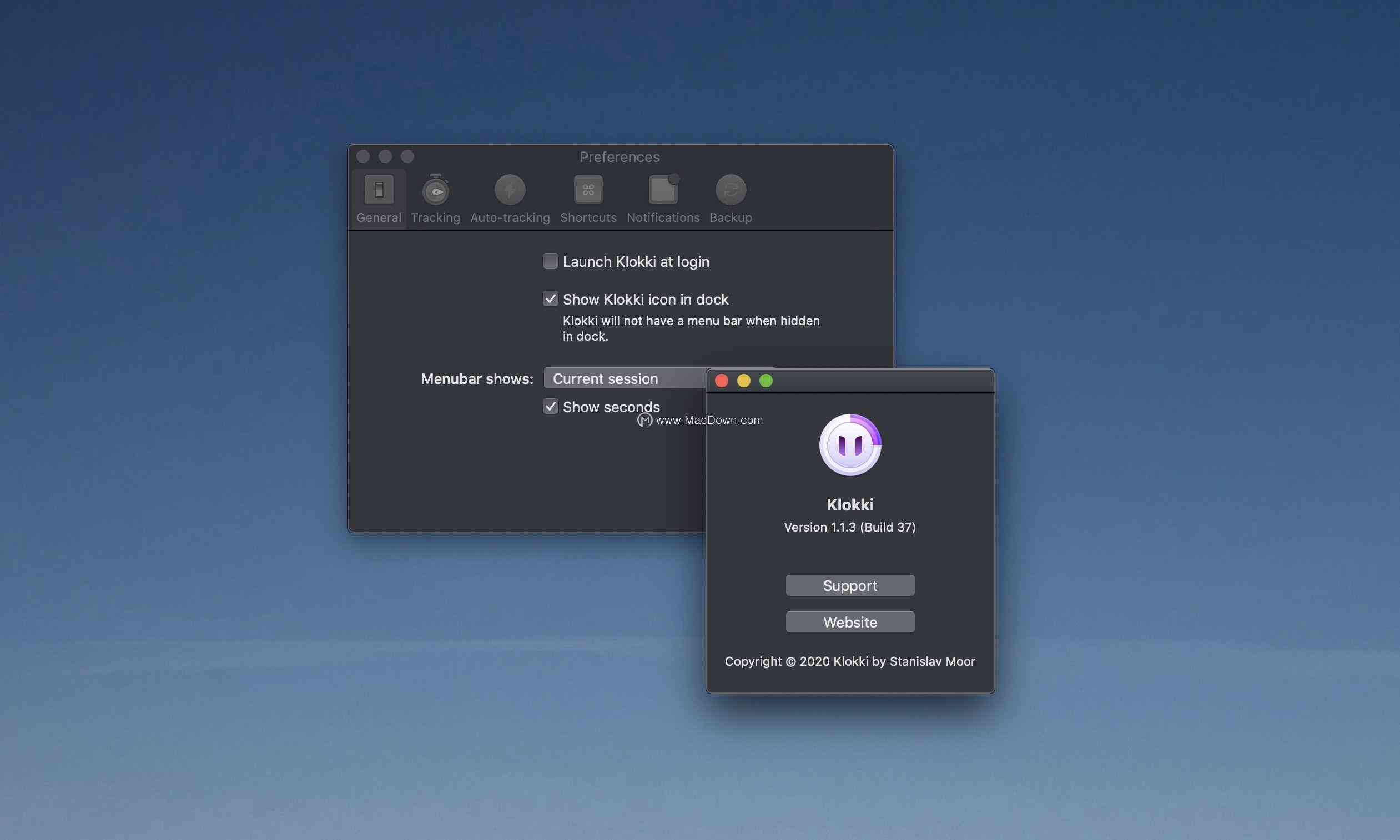Click Version 1.1.3 (Build 37) text

click(850, 527)
